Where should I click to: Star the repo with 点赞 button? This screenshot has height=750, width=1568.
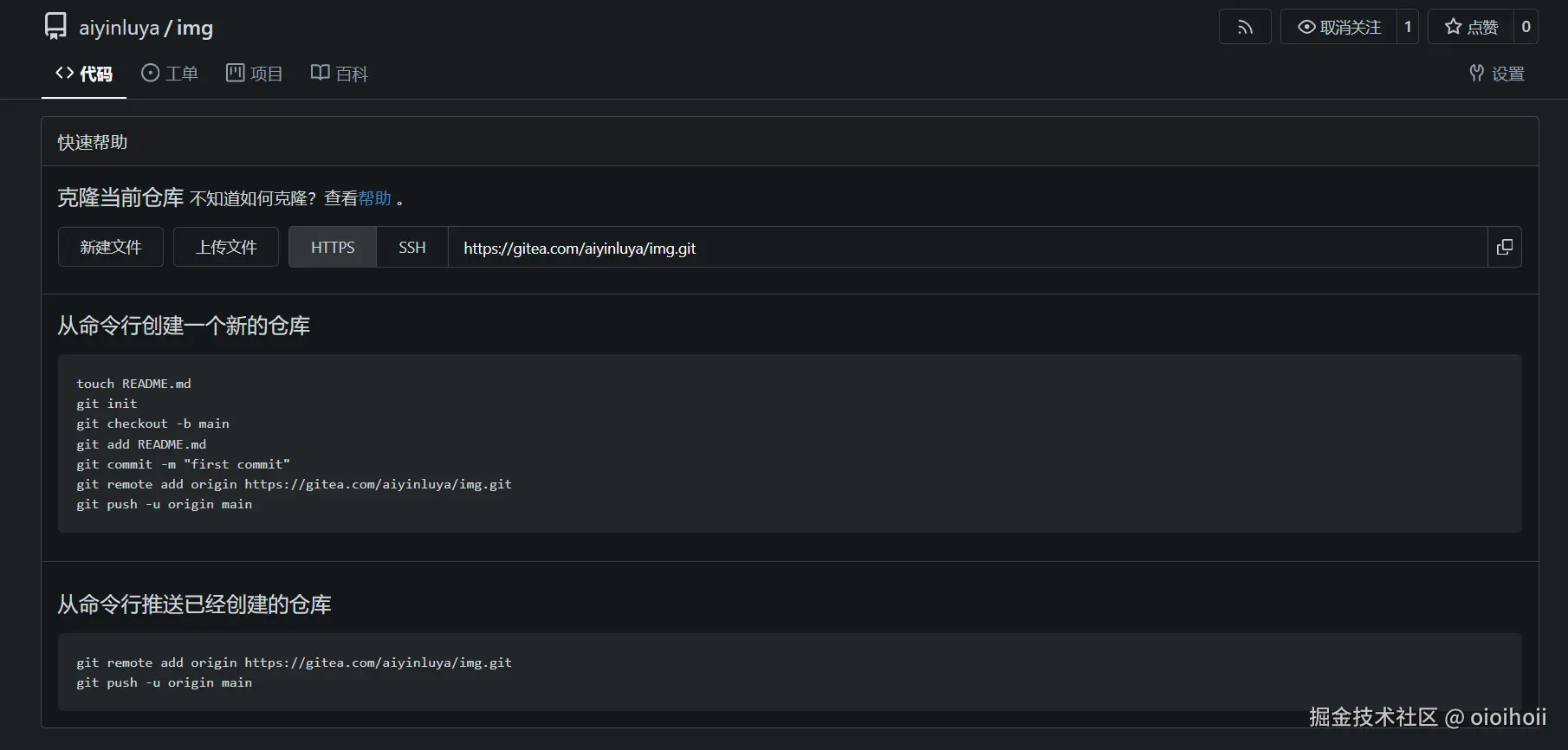[x=1471, y=28]
